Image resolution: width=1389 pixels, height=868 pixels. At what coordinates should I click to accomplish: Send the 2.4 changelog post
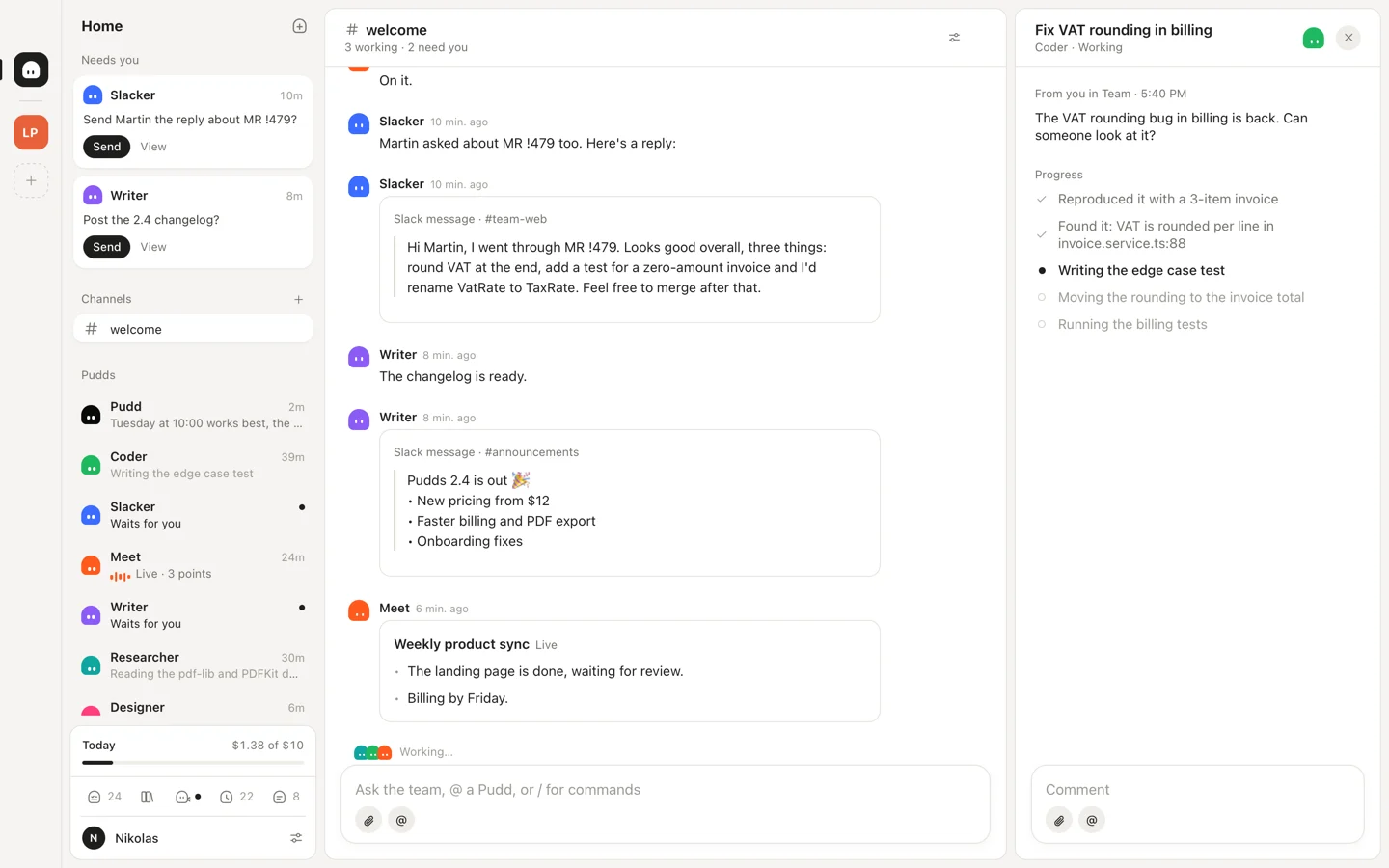click(107, 247)
